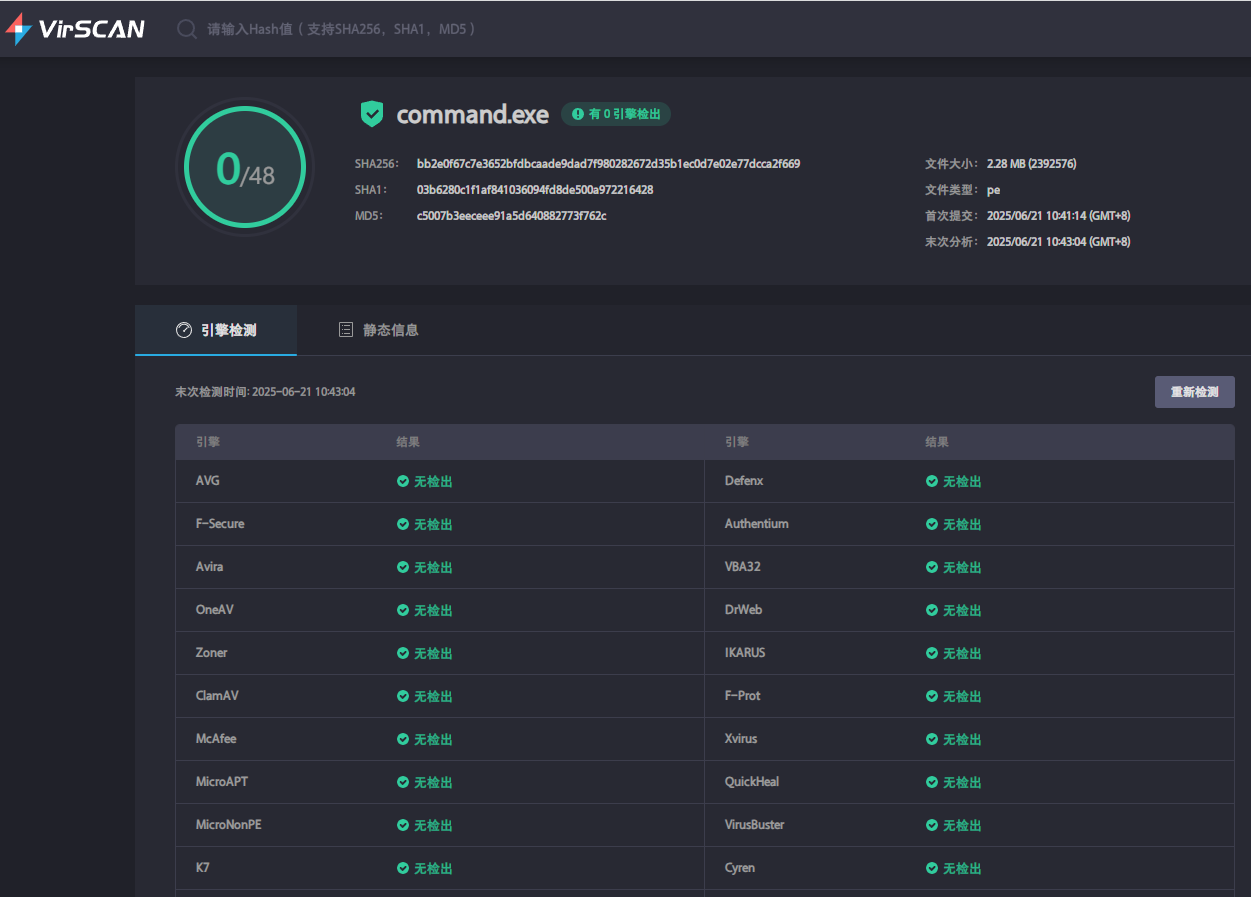The width and height of the screenshot is (1251, 897).
Task: Click the list icon on 静态信息 tab
Action: [x=346, y=330]
